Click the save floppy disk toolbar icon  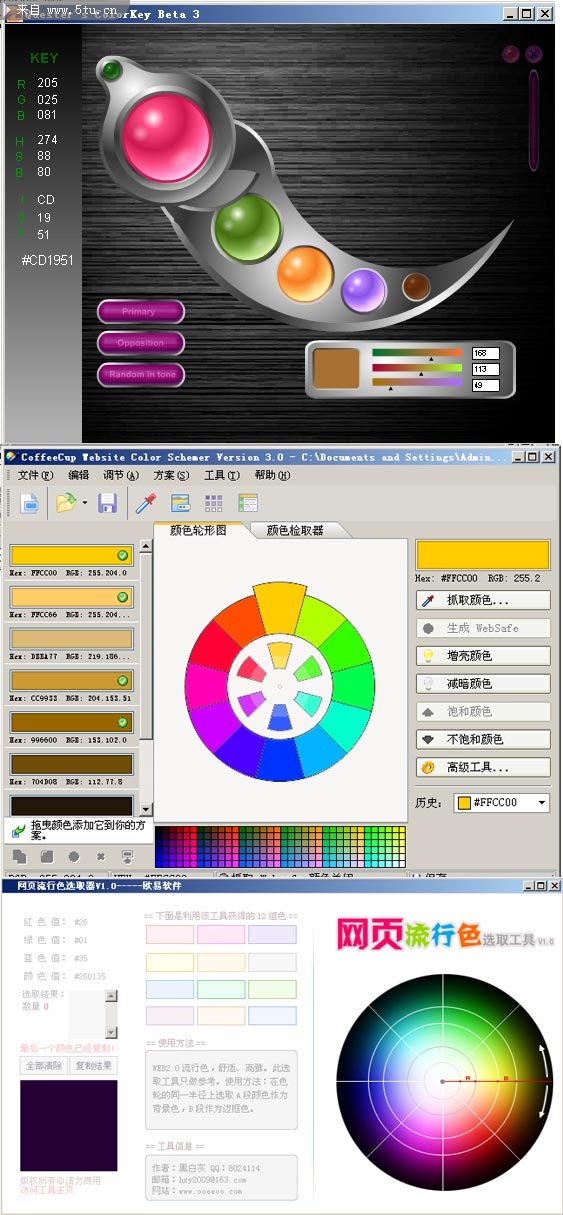107,504
